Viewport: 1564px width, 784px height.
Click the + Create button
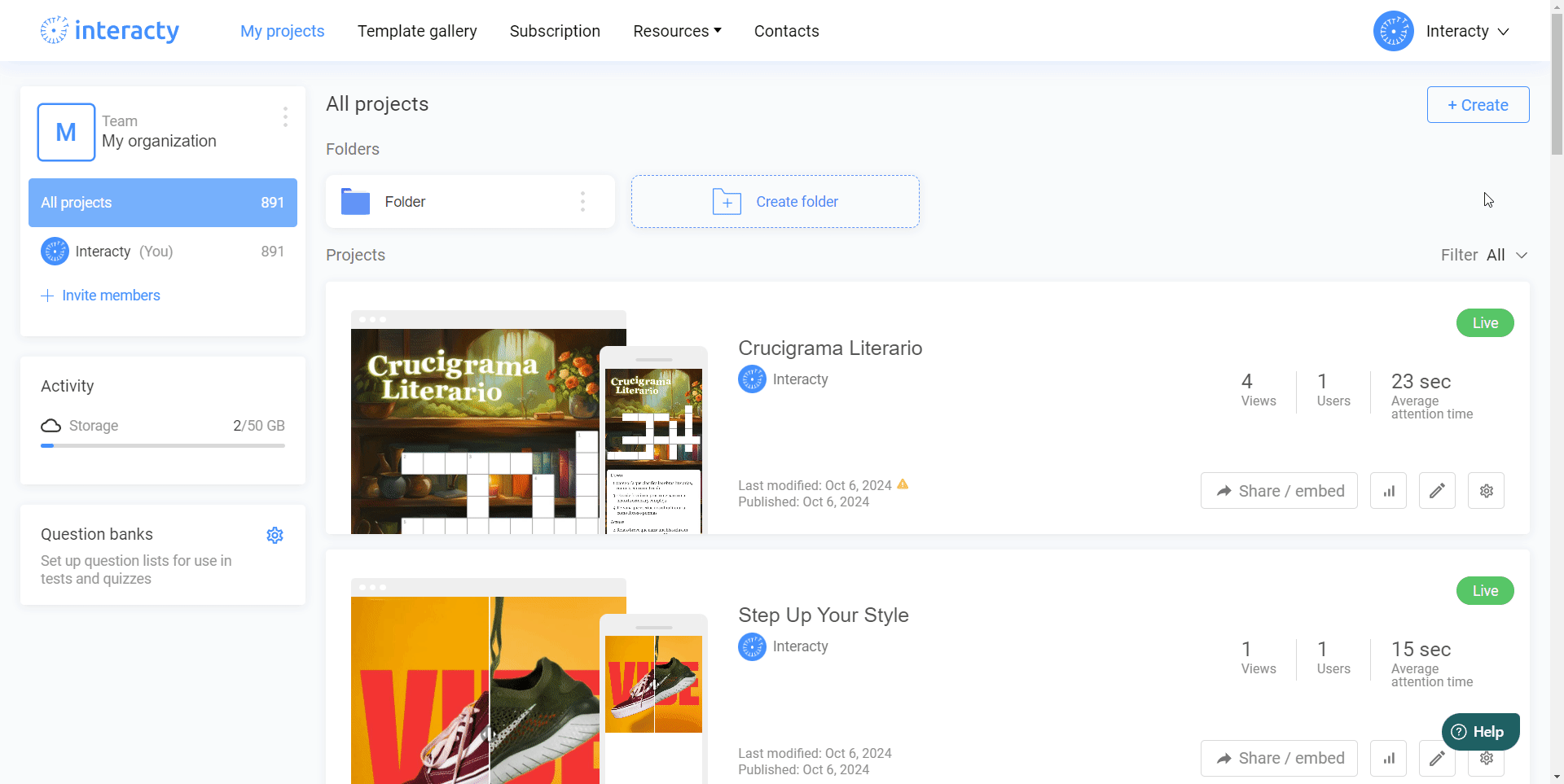[x=1478, y=105]
